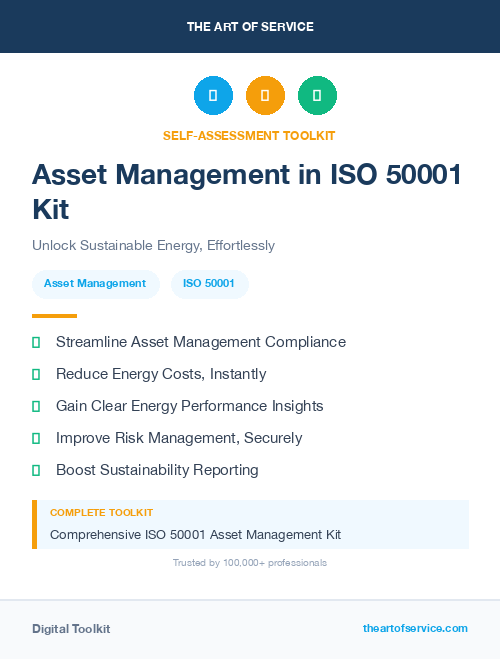Click the bullet icon beside Gain Clear Energy Performance
500x659 pixels.
[x=36, y=406]
